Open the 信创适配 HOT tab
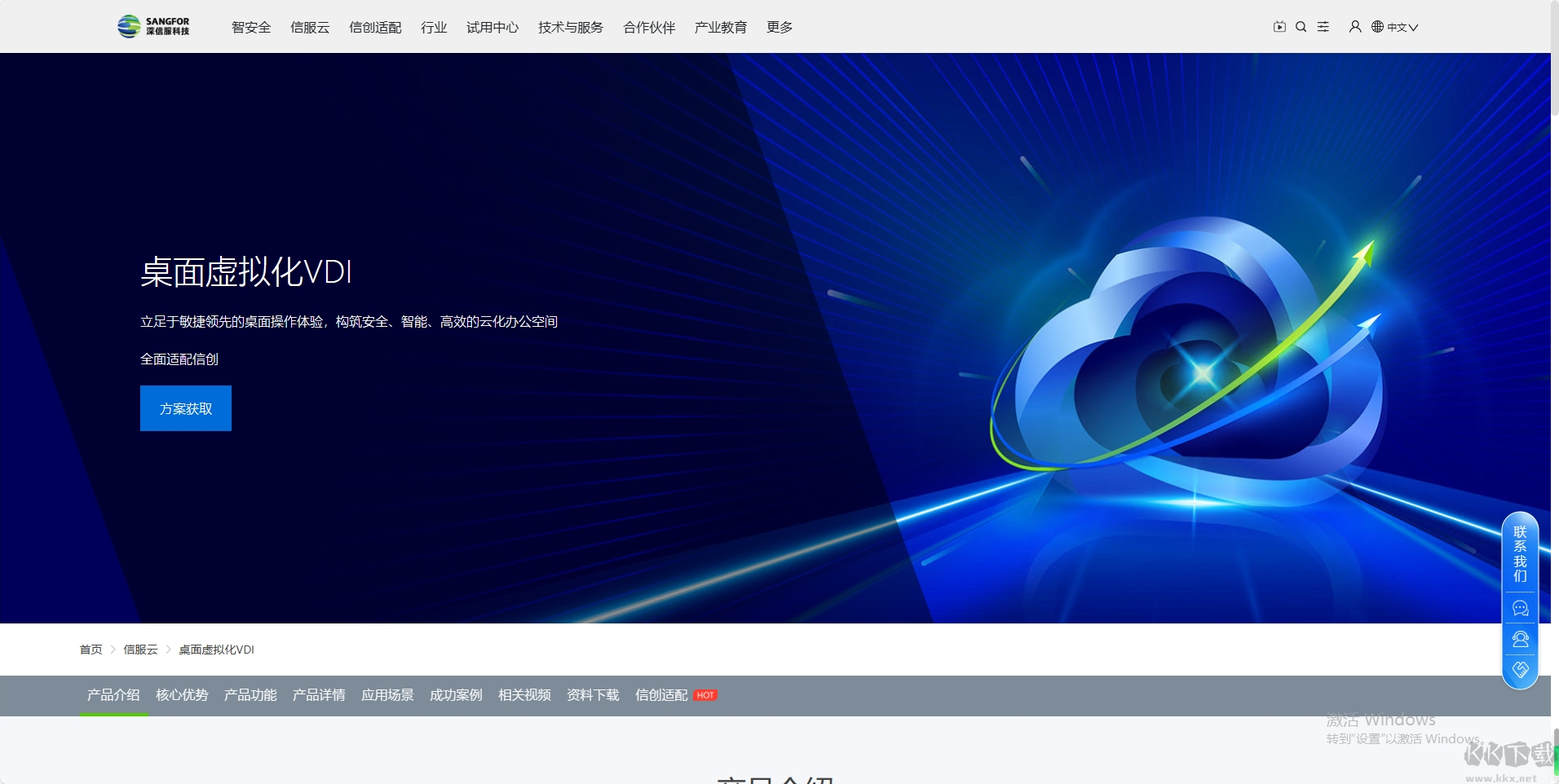The image size is (1559, 784). tap(675, 695)
